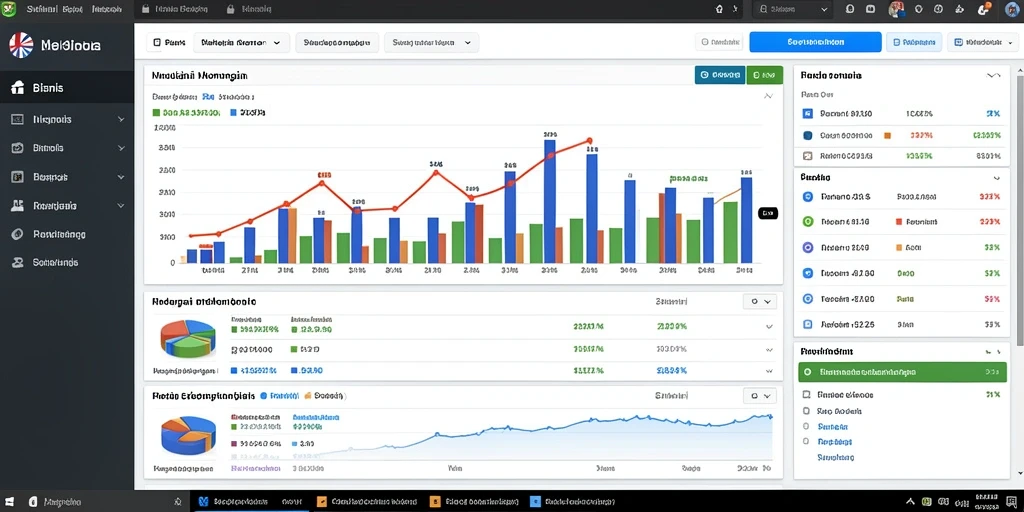Click the green button above the bar chart

(x=764, y=75)
